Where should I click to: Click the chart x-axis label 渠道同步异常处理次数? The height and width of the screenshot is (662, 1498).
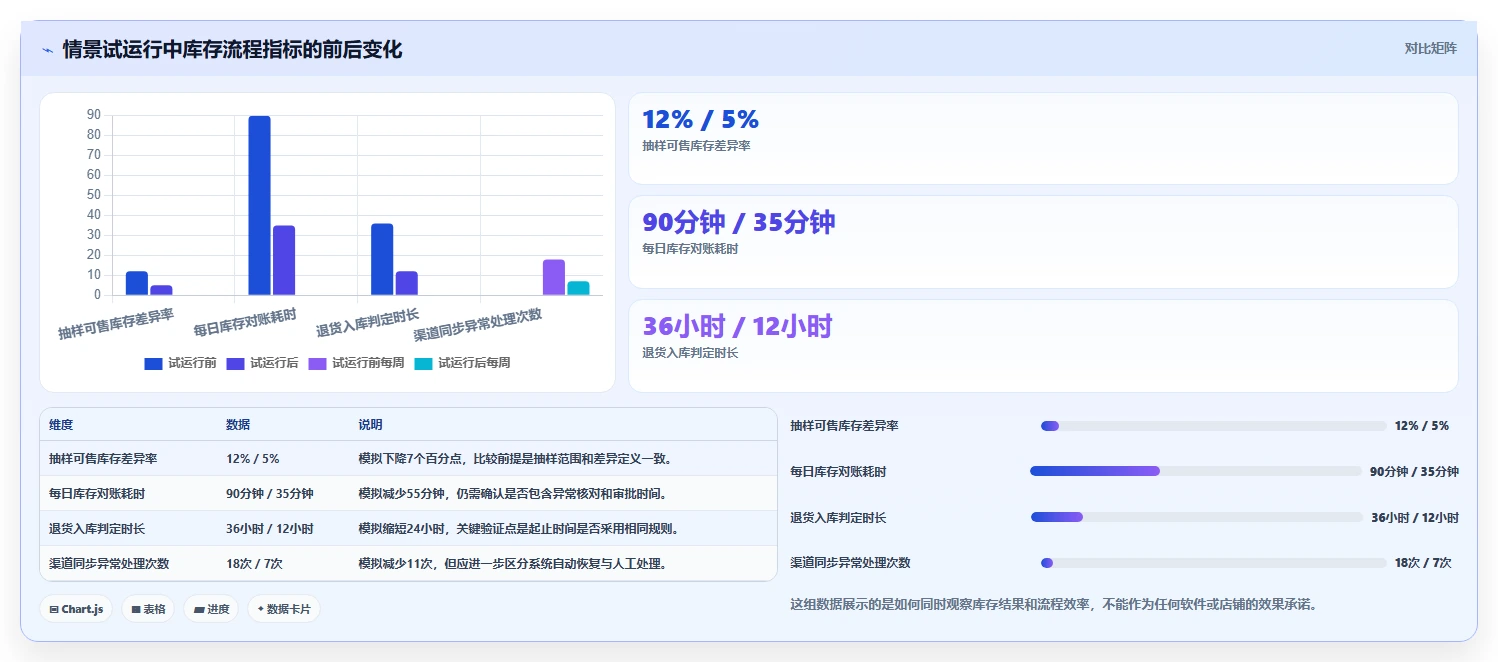coord(478,324)
